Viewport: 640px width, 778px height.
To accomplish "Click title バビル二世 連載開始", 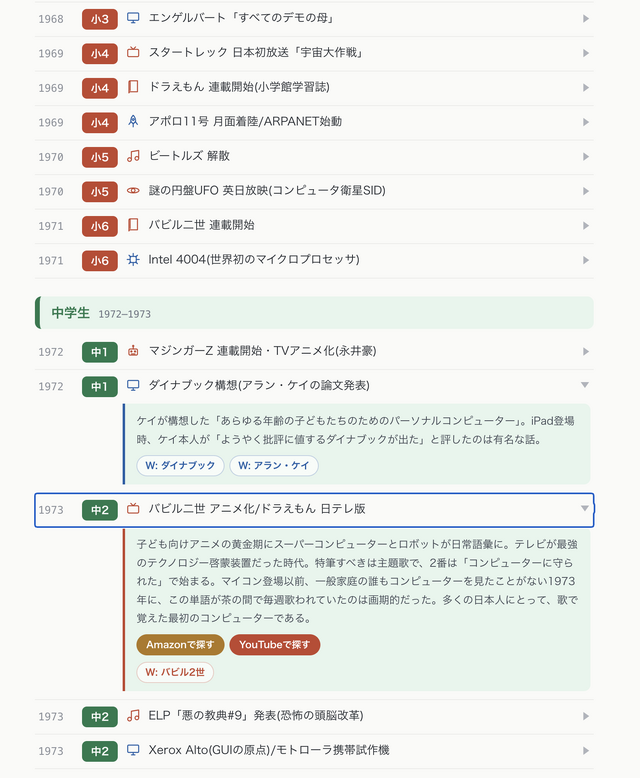I will [x=201, y=225].
